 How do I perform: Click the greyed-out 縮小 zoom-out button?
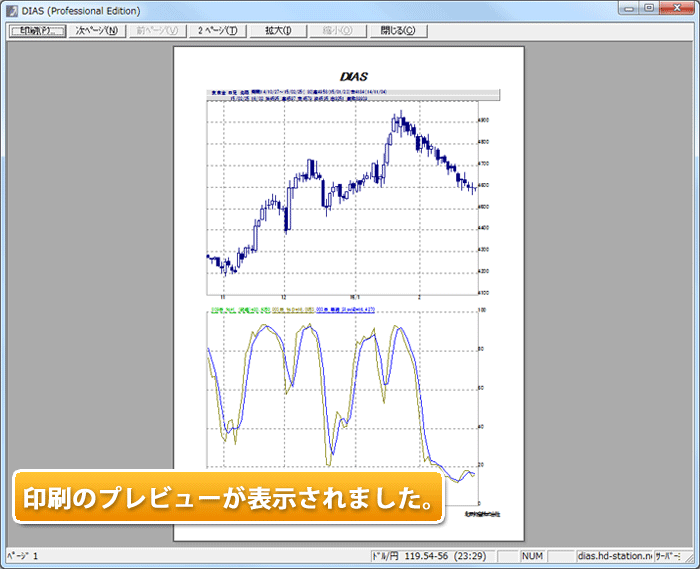click(340, 30)
